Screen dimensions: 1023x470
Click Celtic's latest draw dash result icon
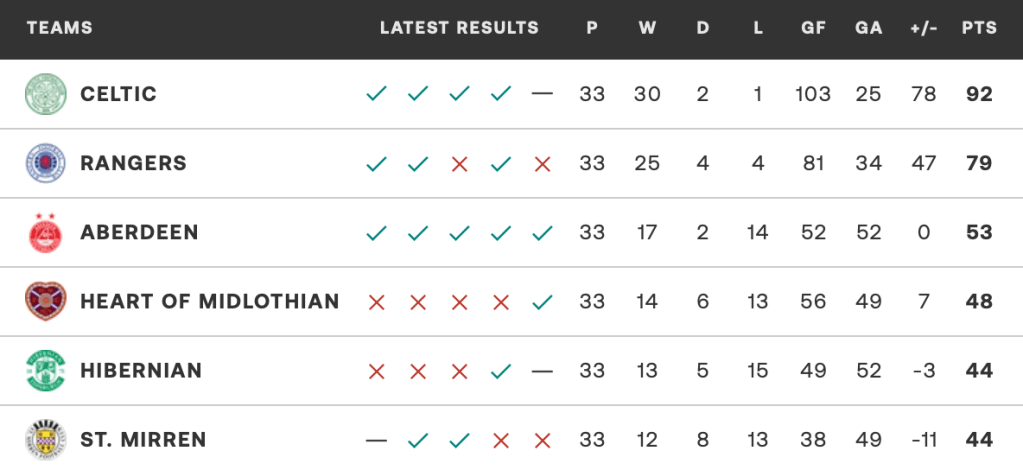pyautogui.click(x=542, y=94)
